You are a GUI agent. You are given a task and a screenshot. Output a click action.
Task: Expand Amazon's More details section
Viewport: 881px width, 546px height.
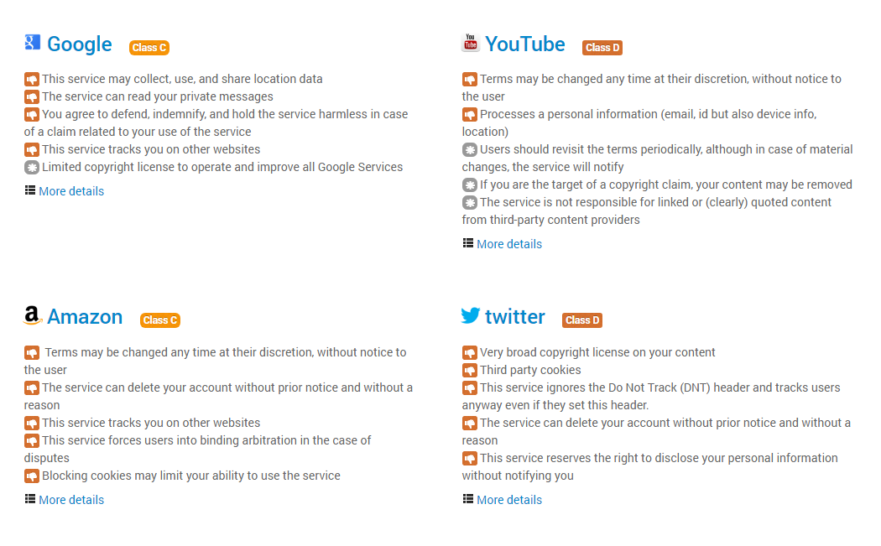click(x=71, y=499)
